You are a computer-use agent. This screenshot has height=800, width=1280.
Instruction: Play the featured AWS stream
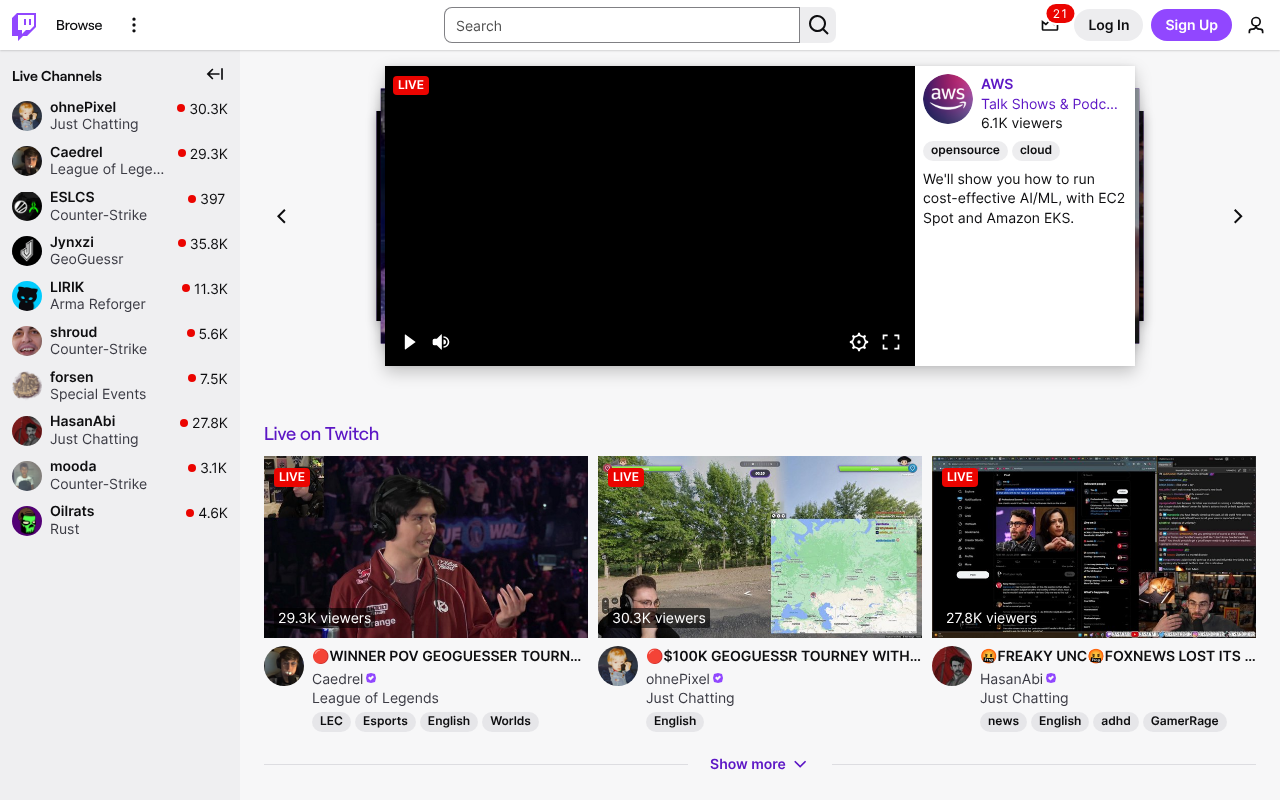point(409,342)
